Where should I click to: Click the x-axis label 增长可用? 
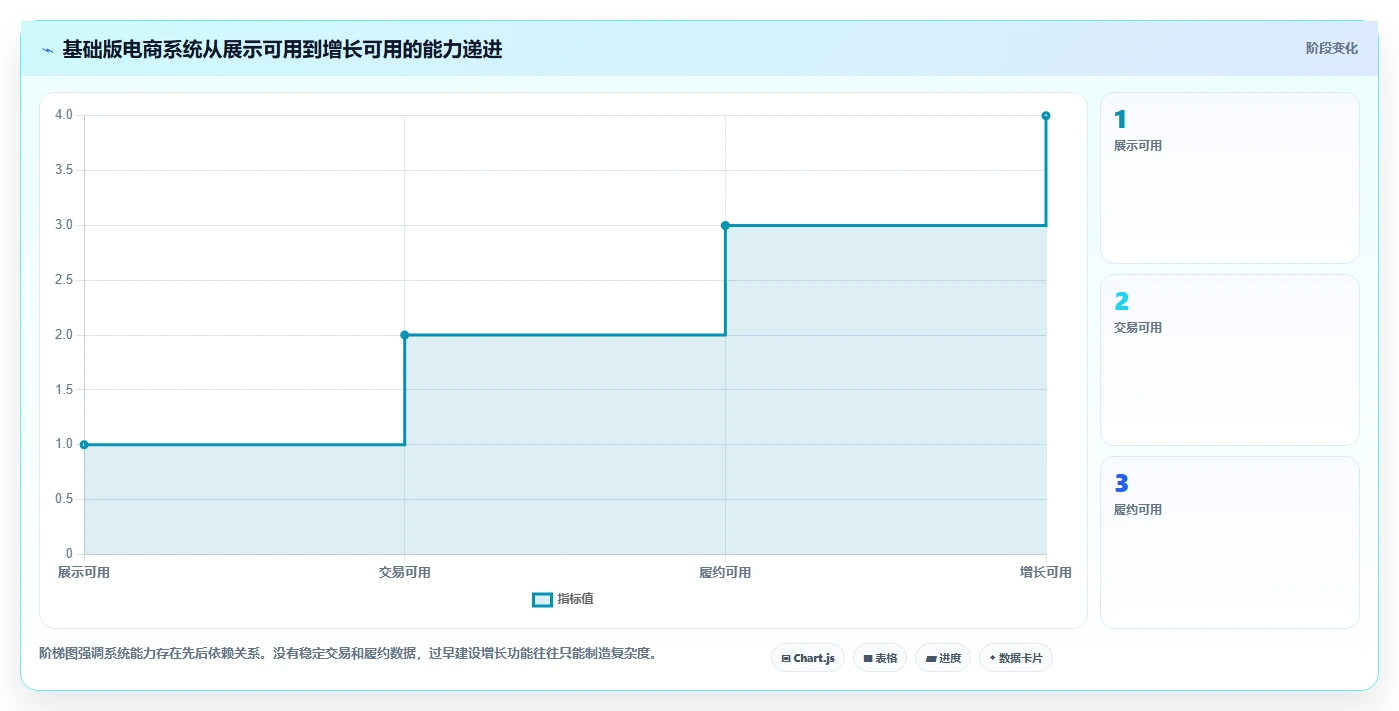[1046, 573]
